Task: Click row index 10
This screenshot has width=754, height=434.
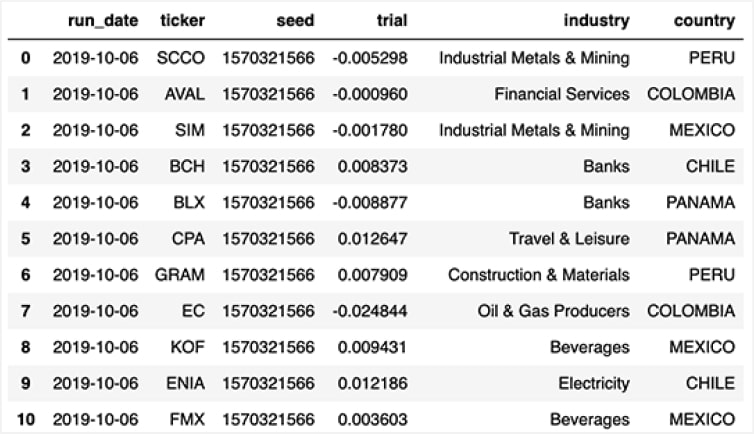Action: click(26, 418)
